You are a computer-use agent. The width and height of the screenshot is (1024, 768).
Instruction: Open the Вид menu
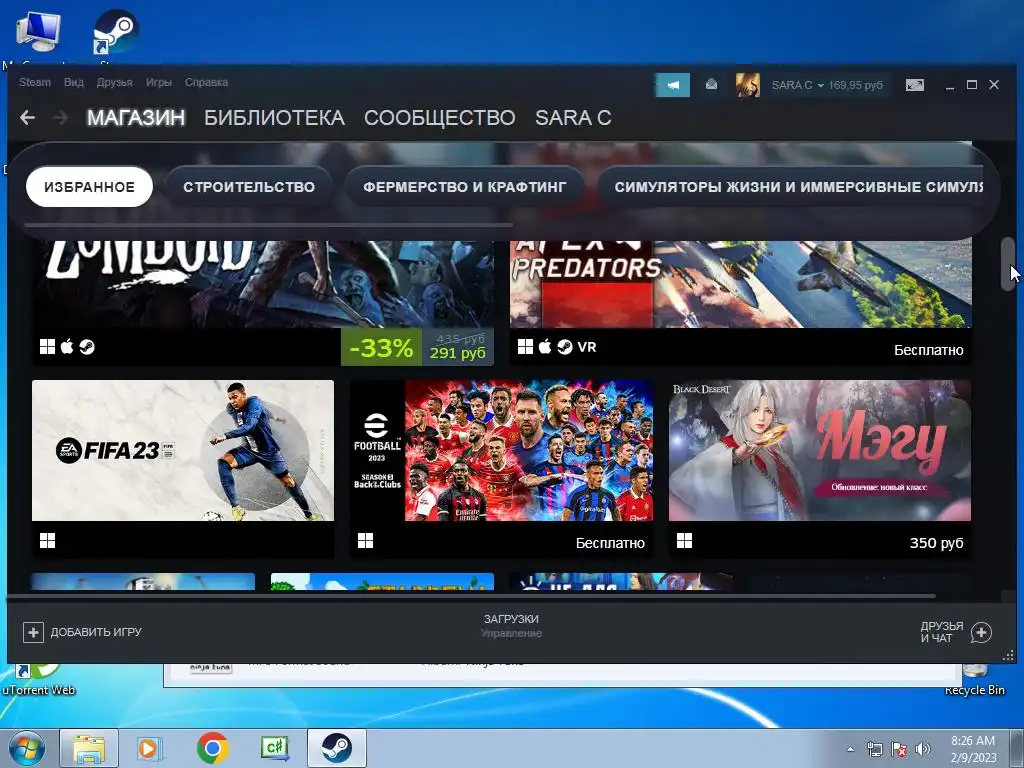[x=74, y=82]
